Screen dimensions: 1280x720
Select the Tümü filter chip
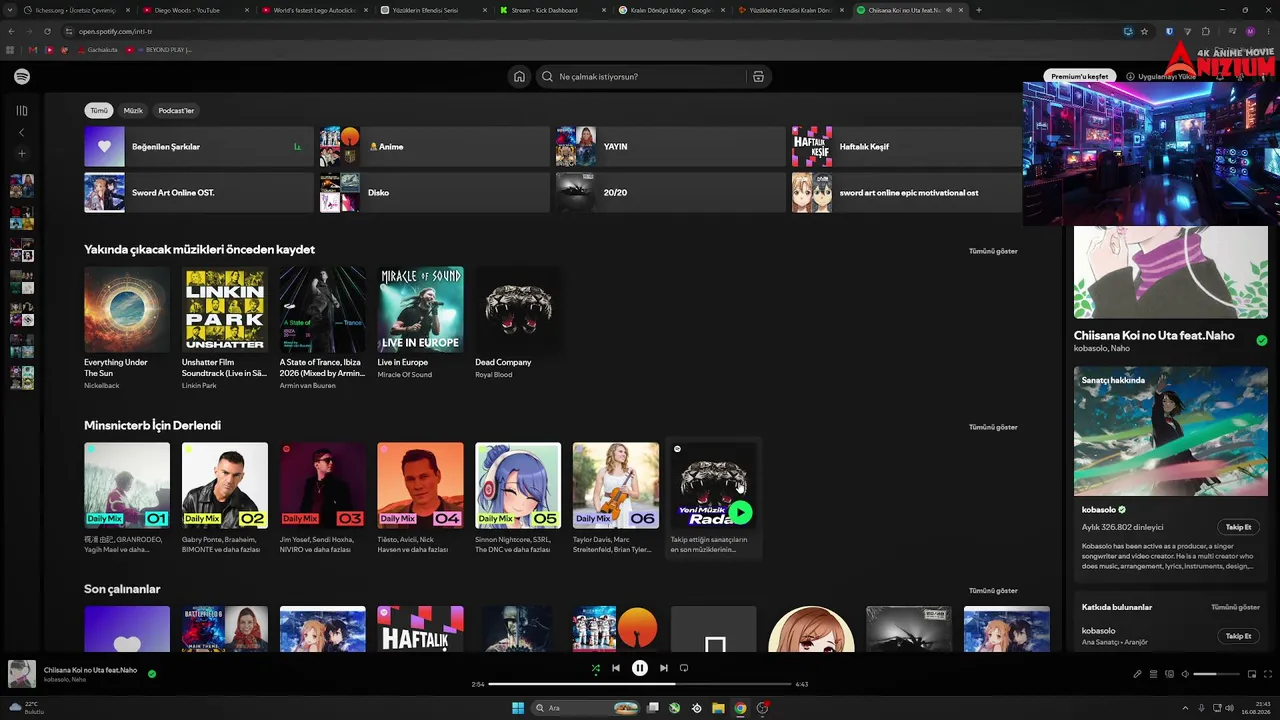pos(99,111)
